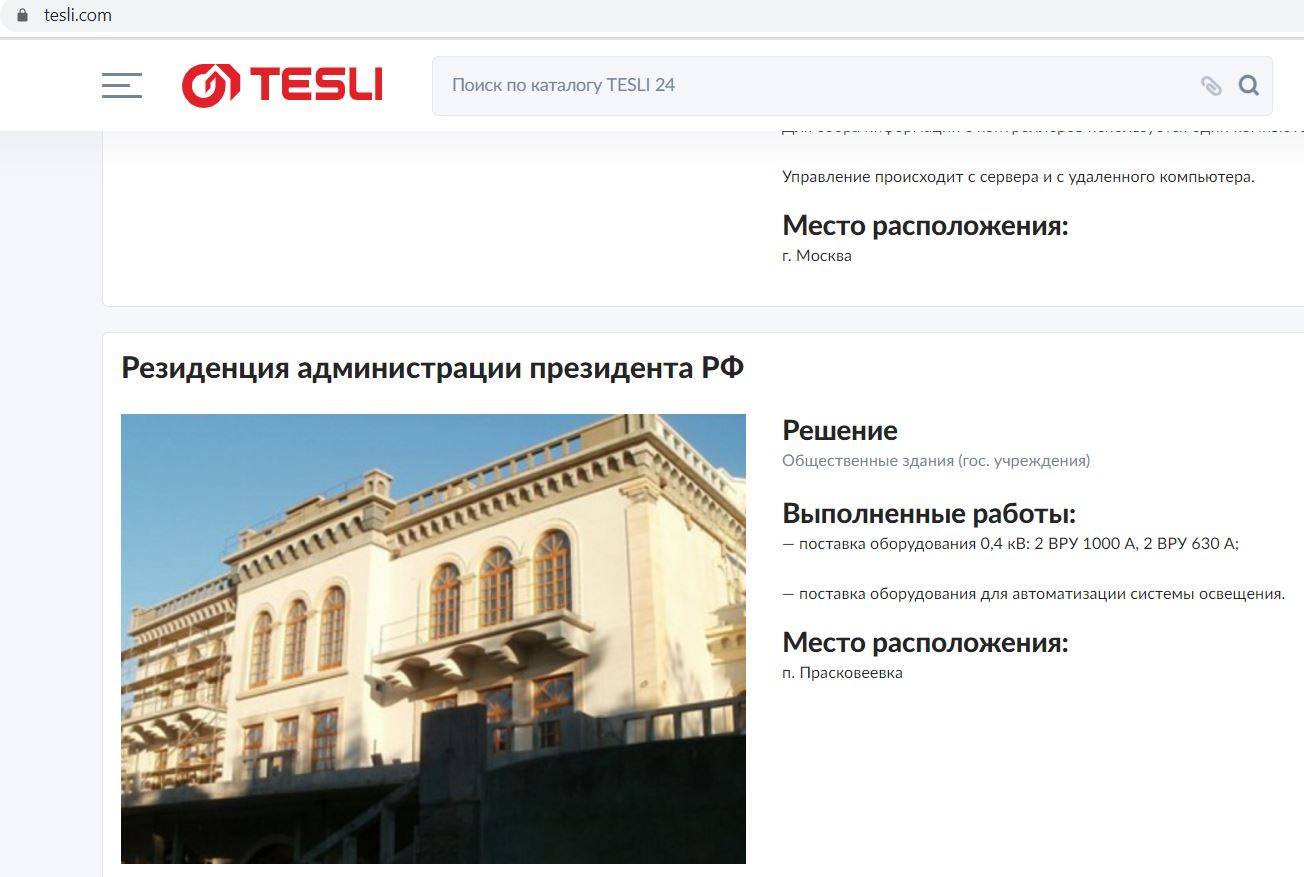Click the TESLI wordmark text
This screenshot has width=1304, height=877.
(316, 85)
